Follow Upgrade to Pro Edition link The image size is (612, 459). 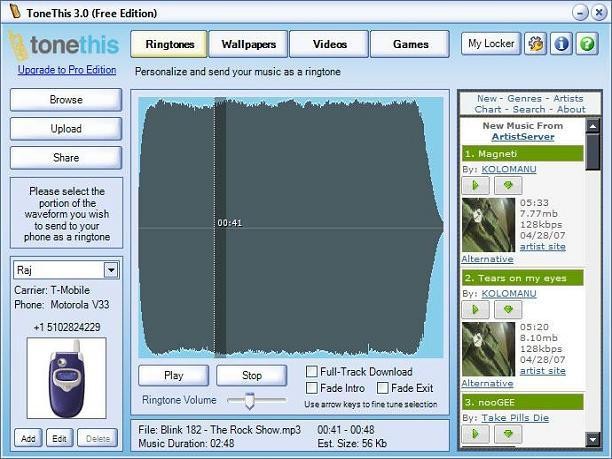[x=67, y=70]
